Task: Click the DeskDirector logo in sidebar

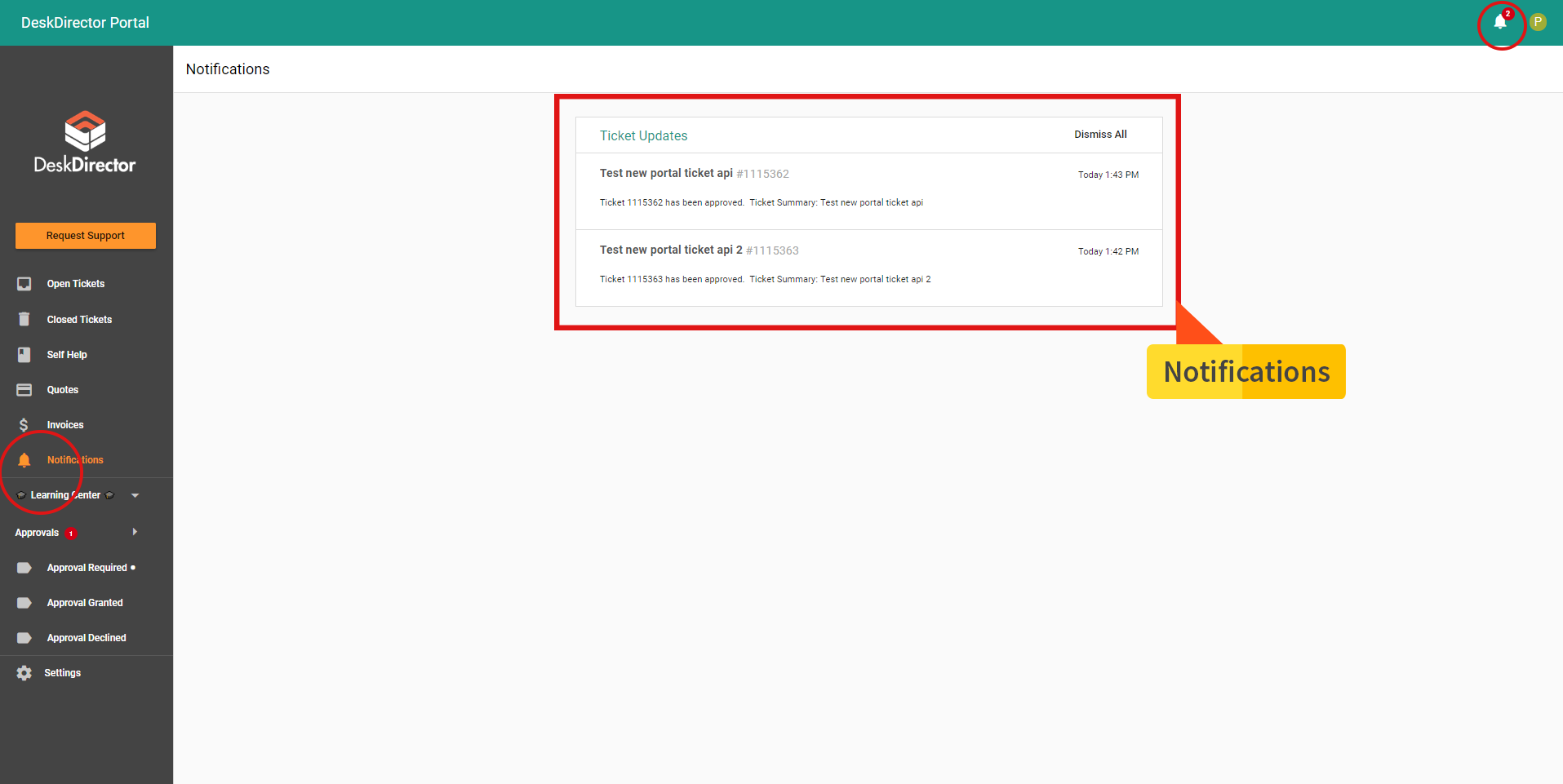Action: point(85,142)
